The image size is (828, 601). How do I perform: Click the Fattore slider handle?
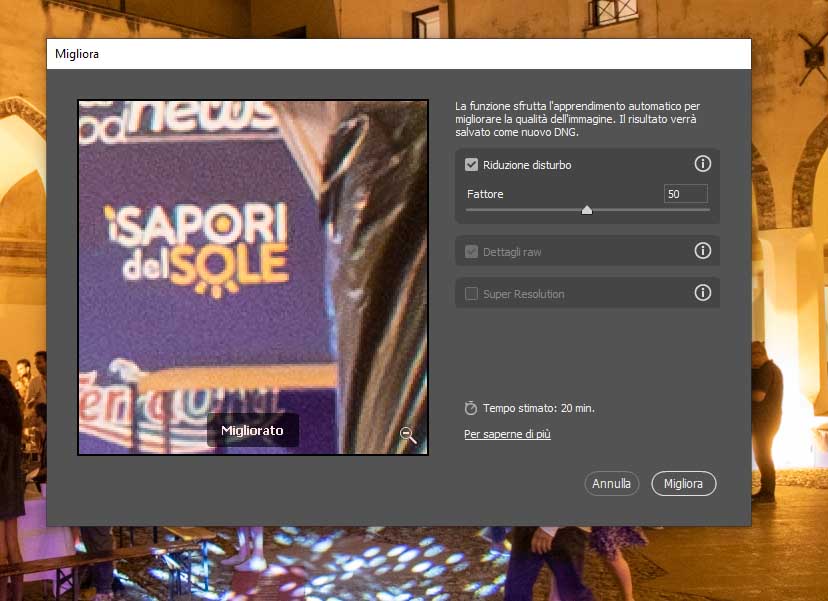tap(587, 210)
